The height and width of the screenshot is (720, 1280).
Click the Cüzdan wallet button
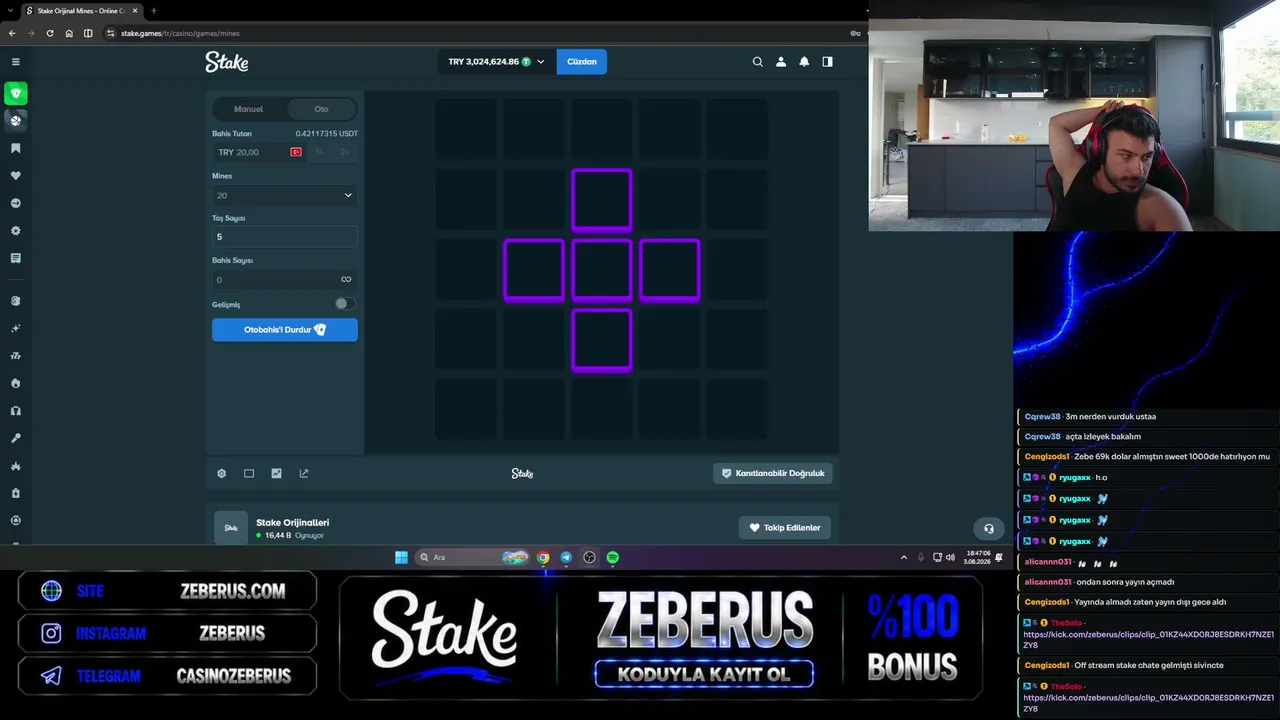(x=582, y=62)
